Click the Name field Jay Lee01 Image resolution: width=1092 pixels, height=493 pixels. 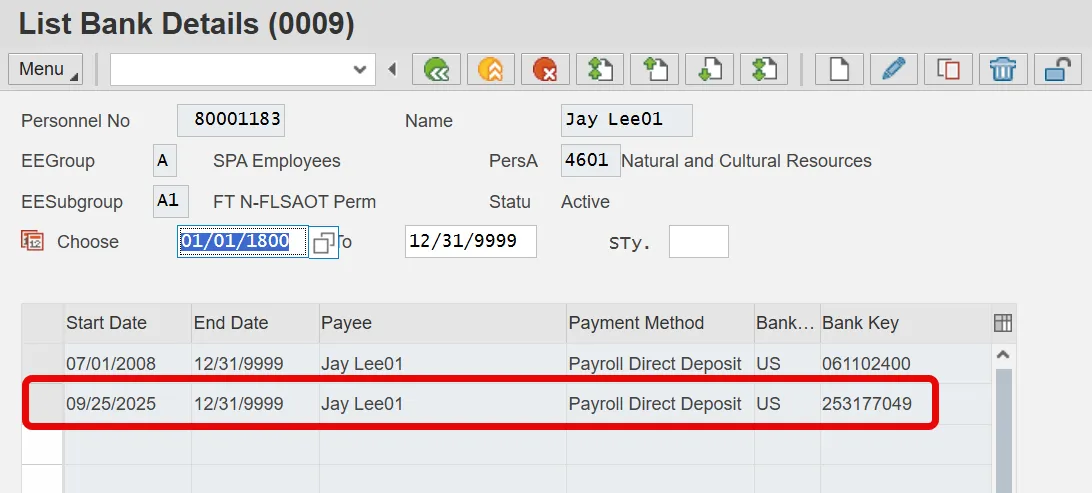point(627,120)
